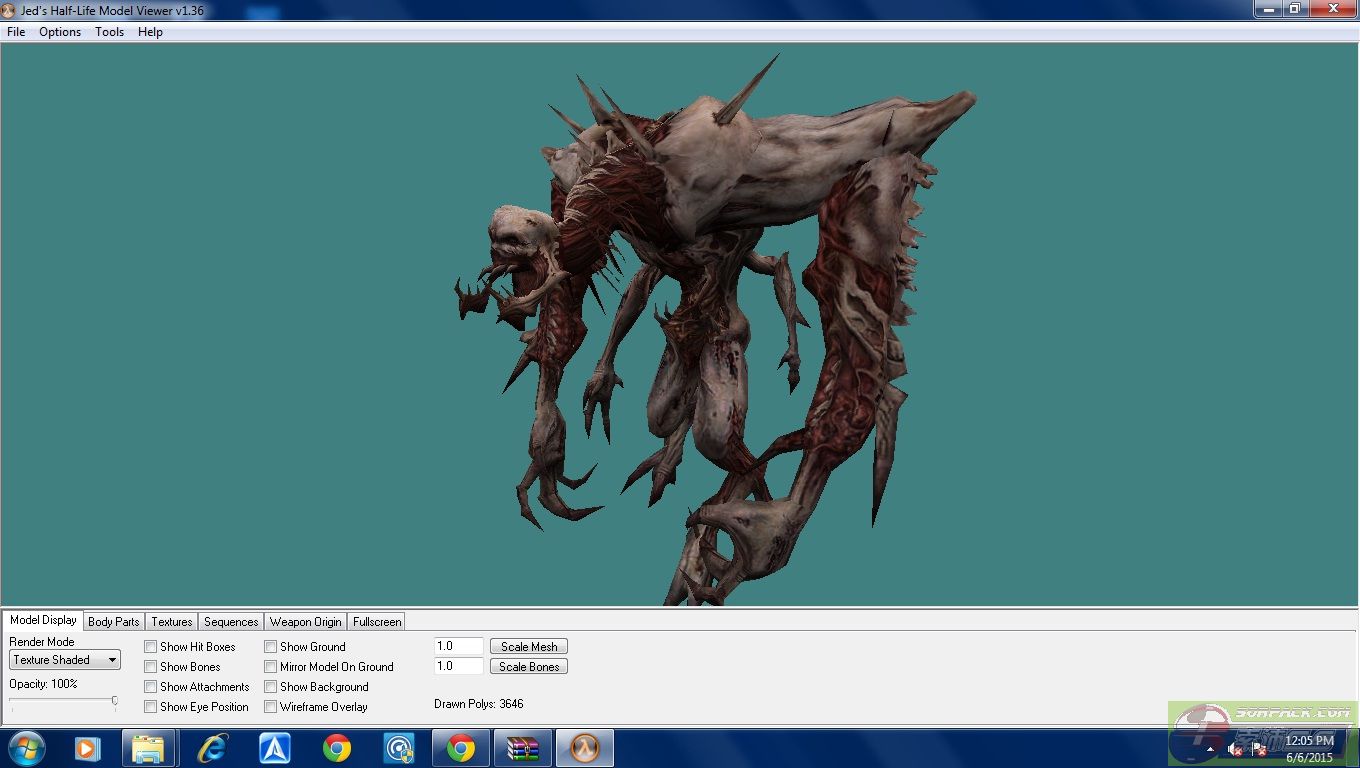Click the Scale Bones button
The height and width of the screenshot is (768, 1360).
pos(529,667)
